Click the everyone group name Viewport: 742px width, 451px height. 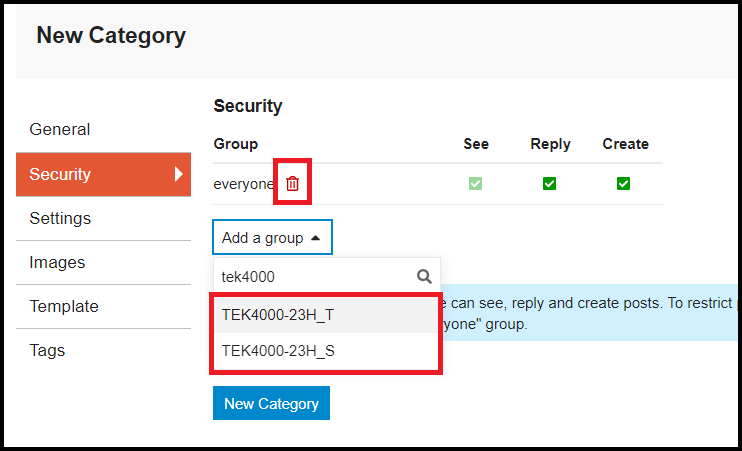[x=243, y=184]
